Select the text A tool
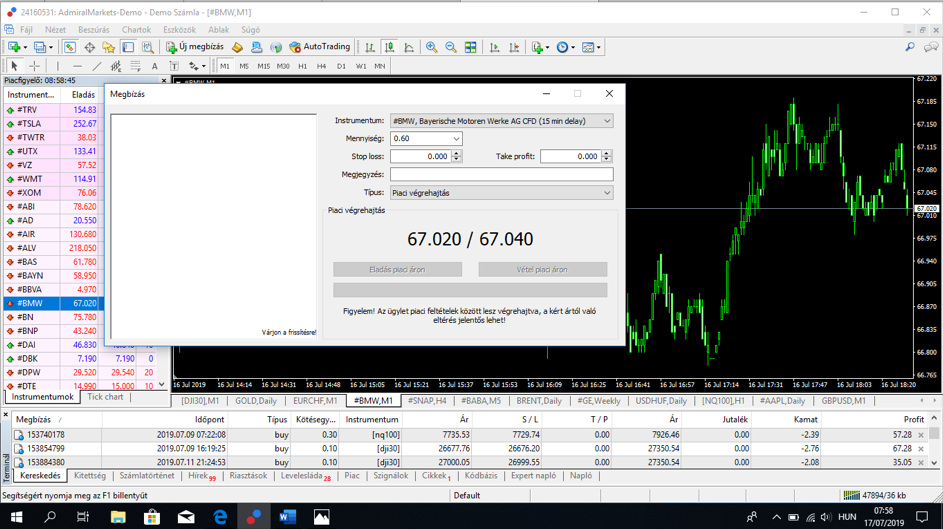943x529 pixels. 155,66
